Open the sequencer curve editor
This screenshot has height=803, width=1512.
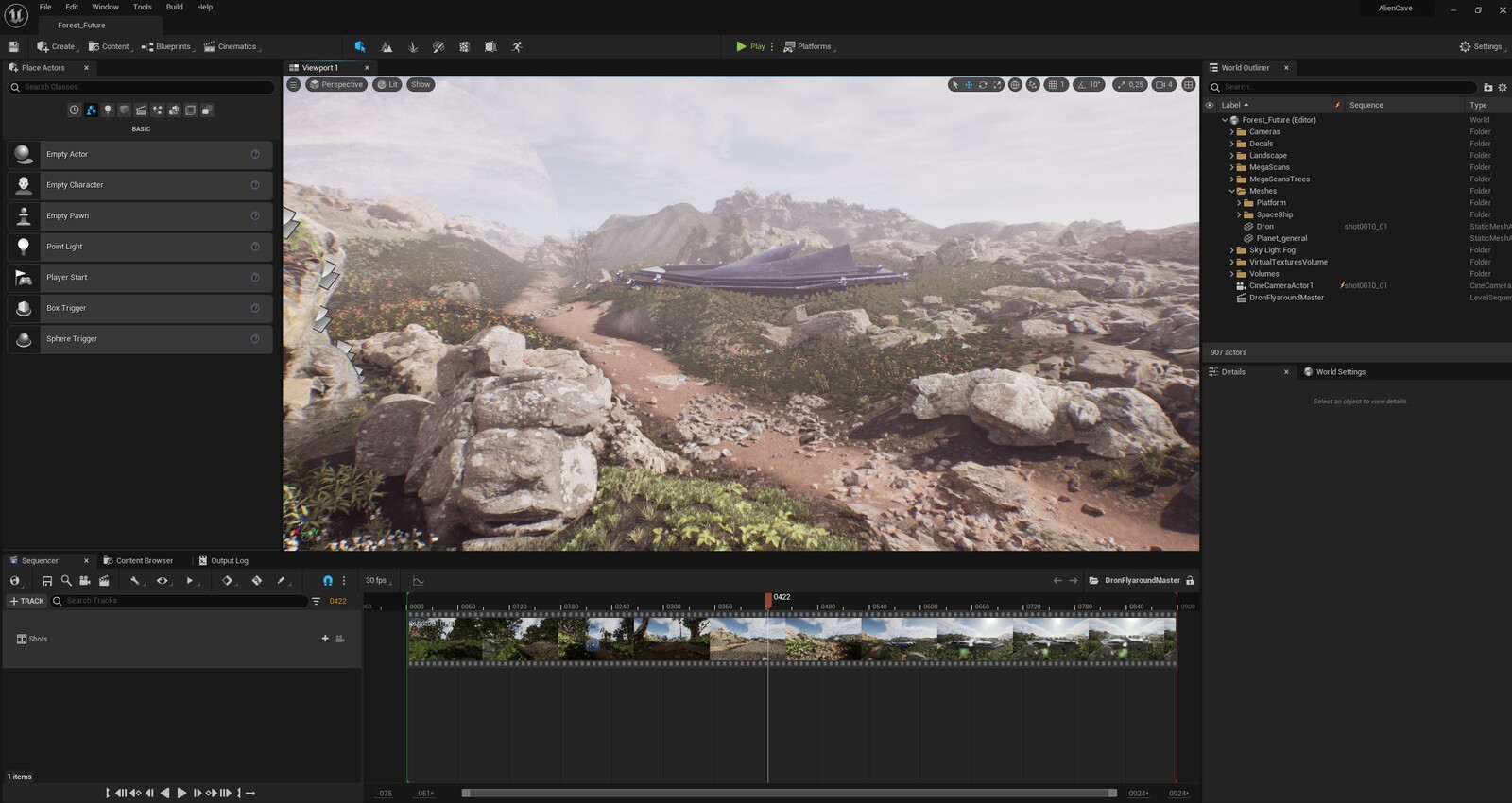(418, 581)
